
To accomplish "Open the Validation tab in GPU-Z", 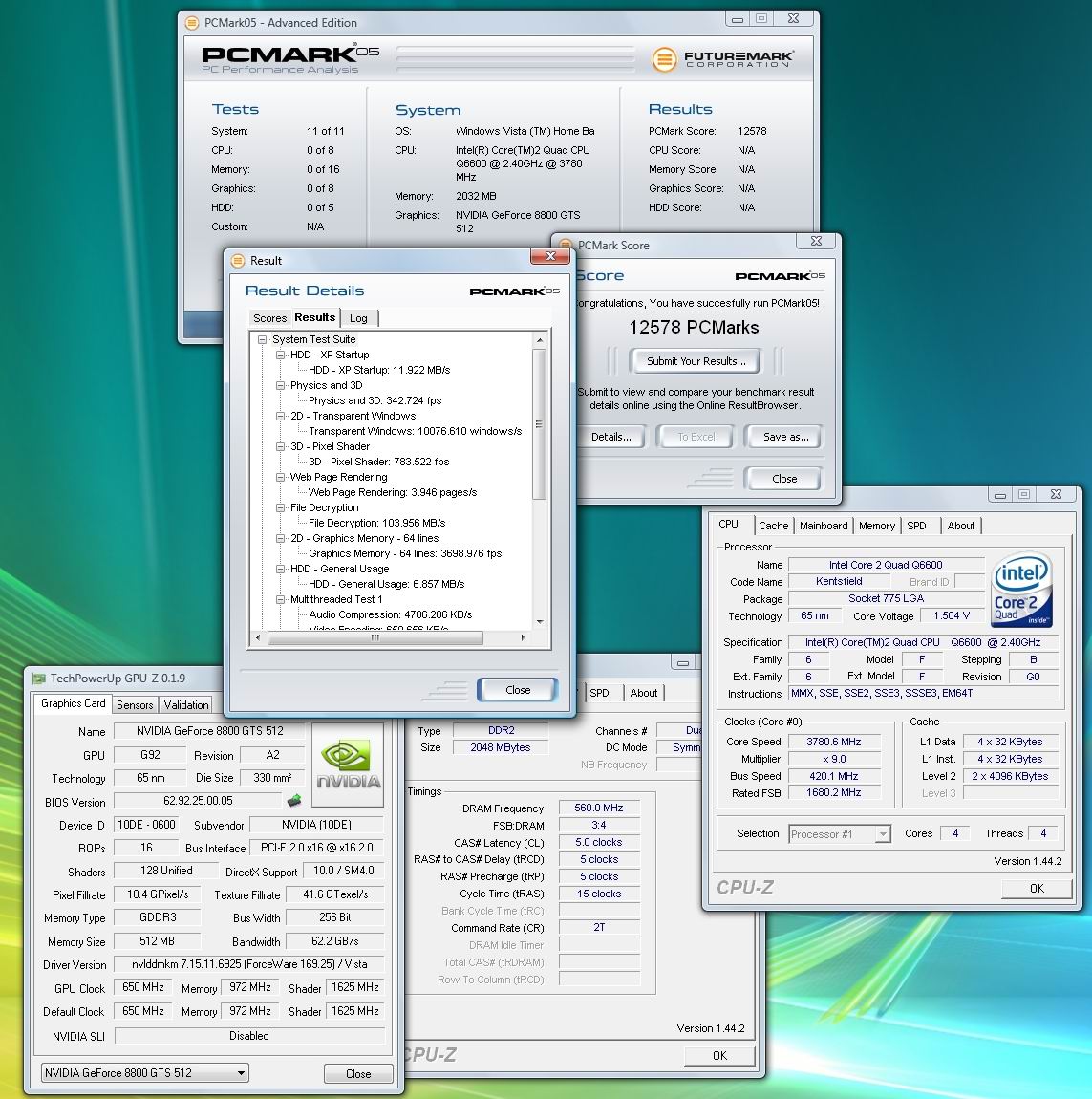I will pos(186,705).
